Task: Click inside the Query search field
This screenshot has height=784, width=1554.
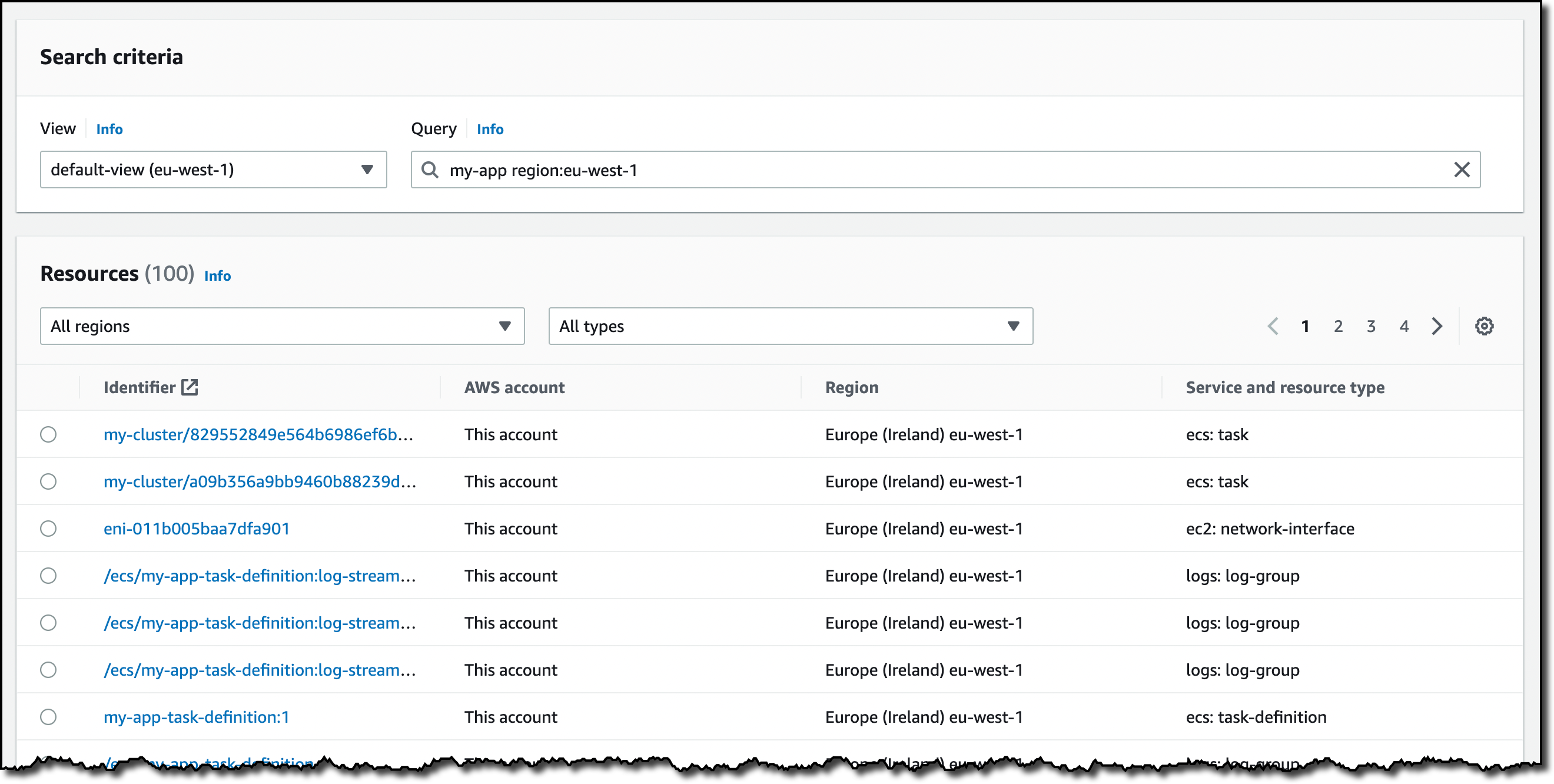Action: pos(905,170)
